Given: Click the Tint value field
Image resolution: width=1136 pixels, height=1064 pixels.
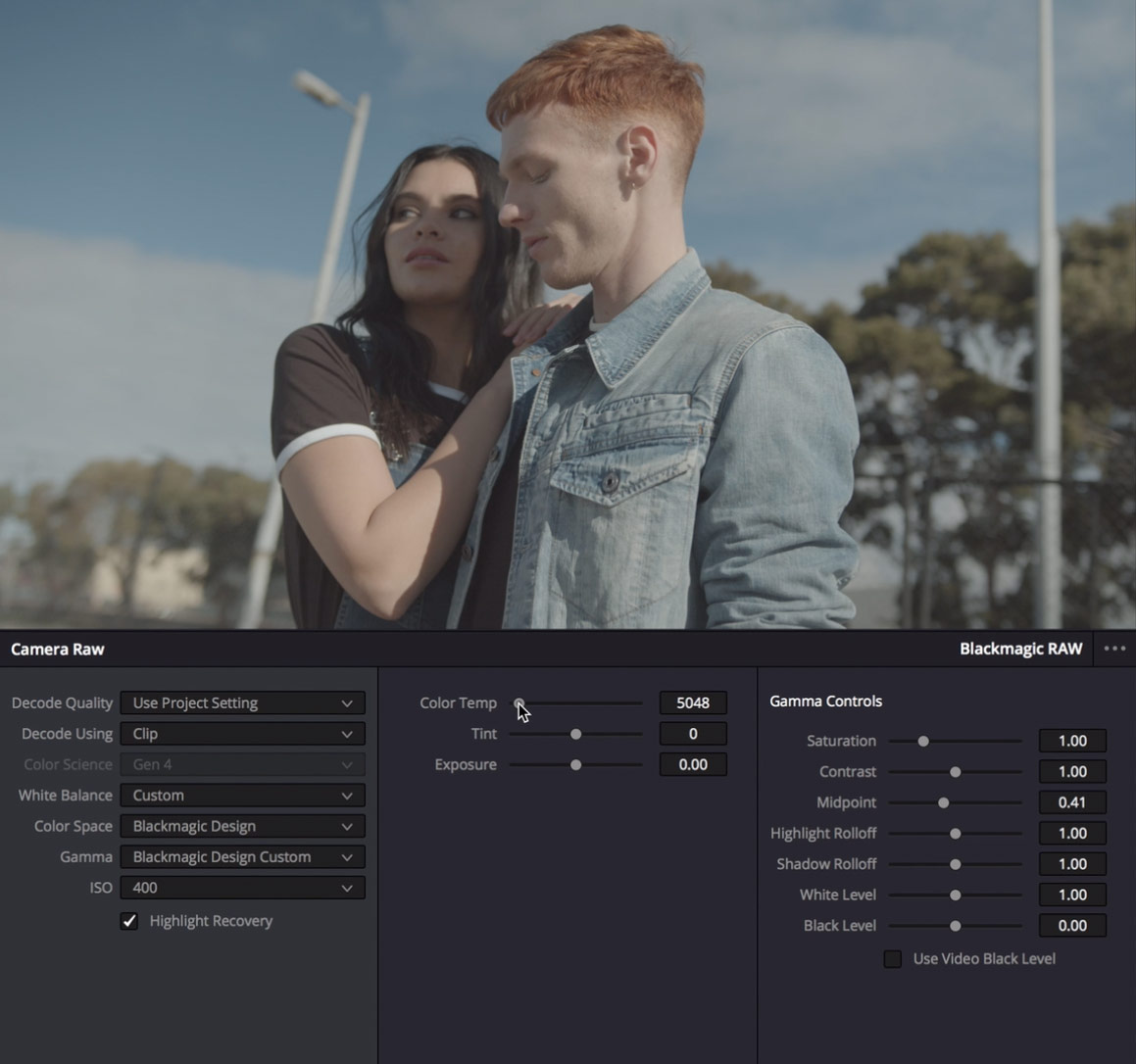Looking at the screenshot, I should [693, 734].
